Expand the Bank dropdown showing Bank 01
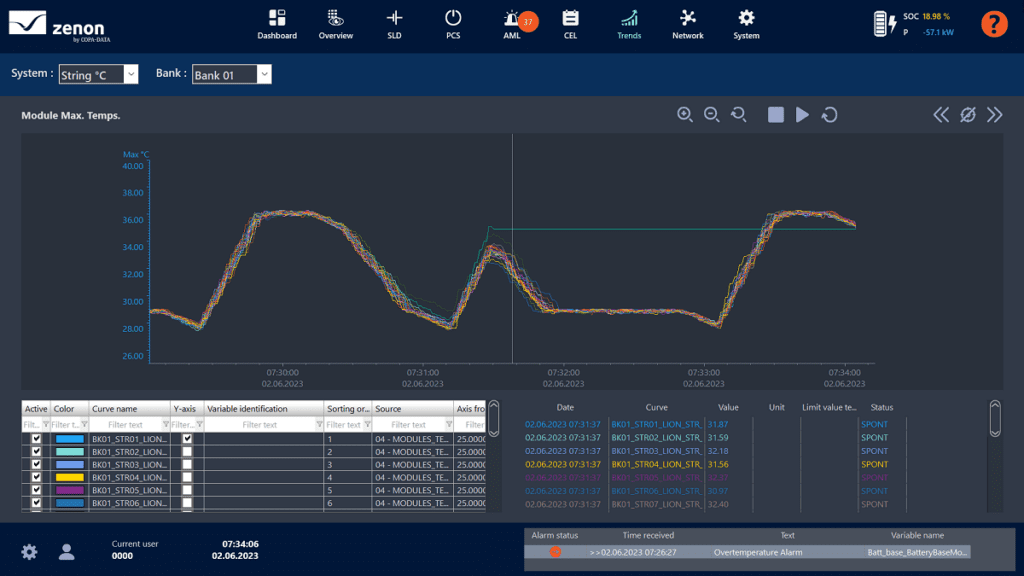1024x576 pixels. pos(264,75)
